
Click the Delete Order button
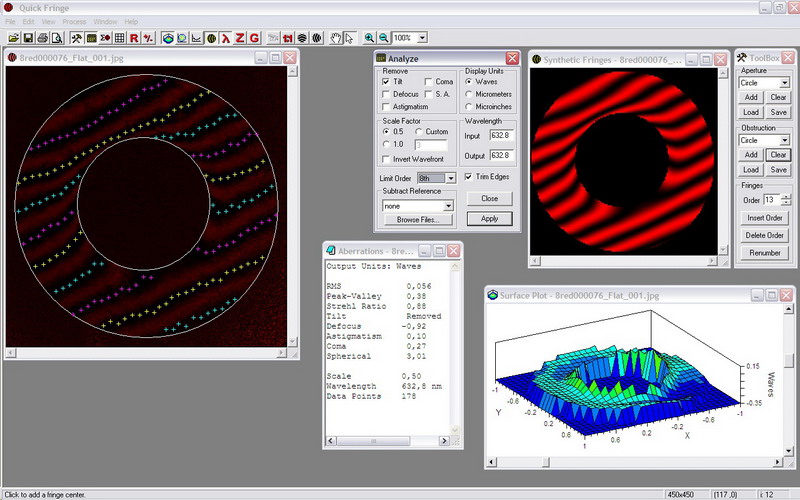click(x=764, y=235)
